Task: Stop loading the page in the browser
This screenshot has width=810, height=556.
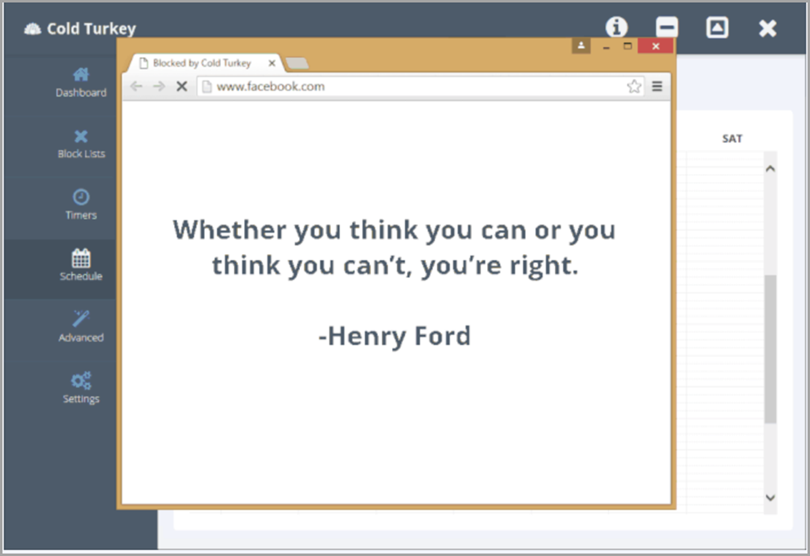Action: 182,86
